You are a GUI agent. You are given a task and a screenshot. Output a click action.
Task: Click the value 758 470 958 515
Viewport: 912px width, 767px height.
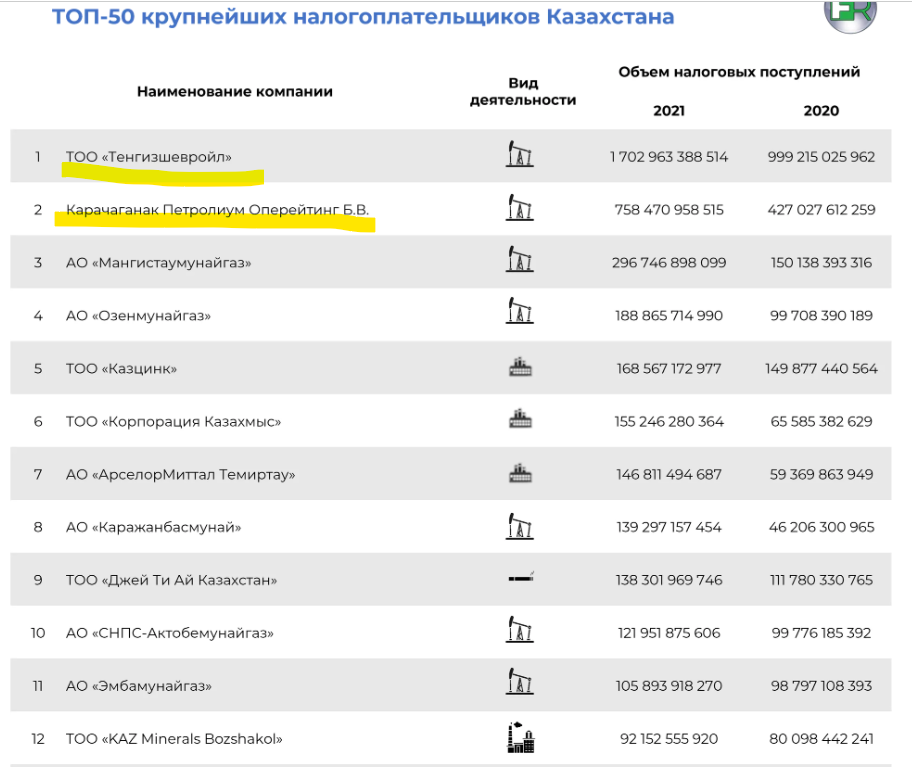(669, 210)
